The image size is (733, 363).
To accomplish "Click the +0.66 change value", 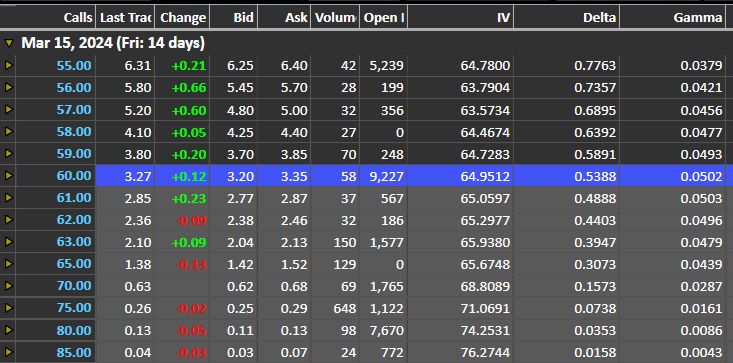I will (x=189, y=88).
